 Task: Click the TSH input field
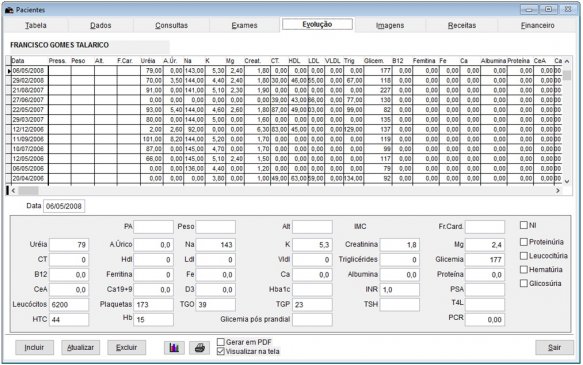[400, 305]
